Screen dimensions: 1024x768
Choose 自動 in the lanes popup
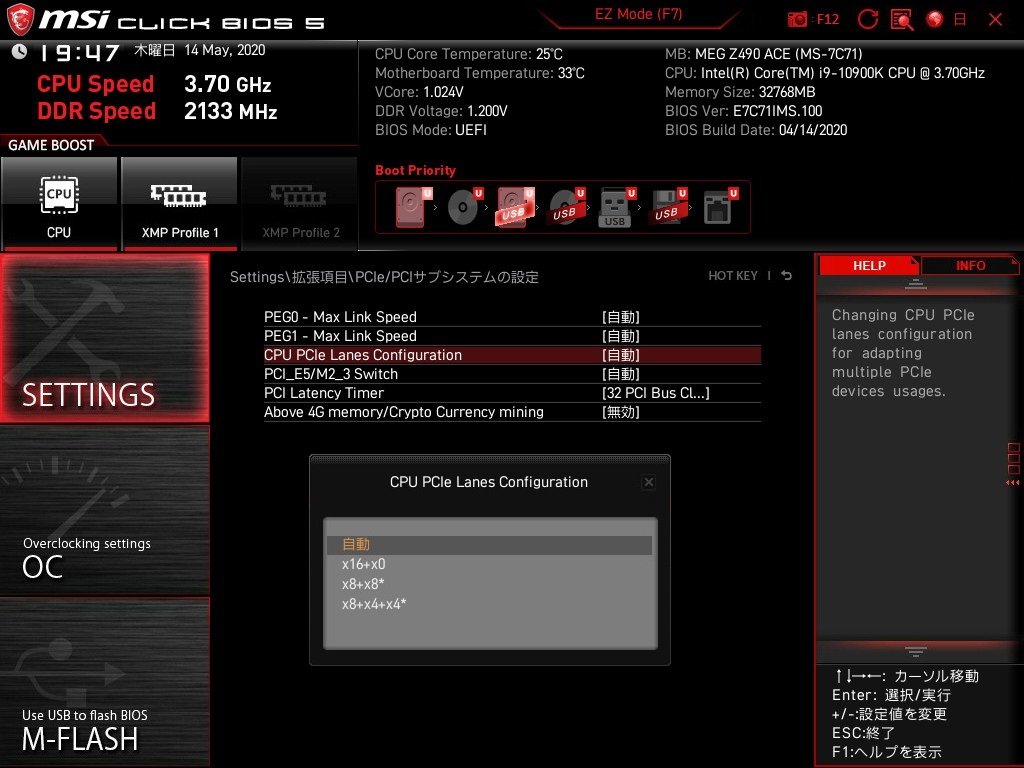[490, 545]
